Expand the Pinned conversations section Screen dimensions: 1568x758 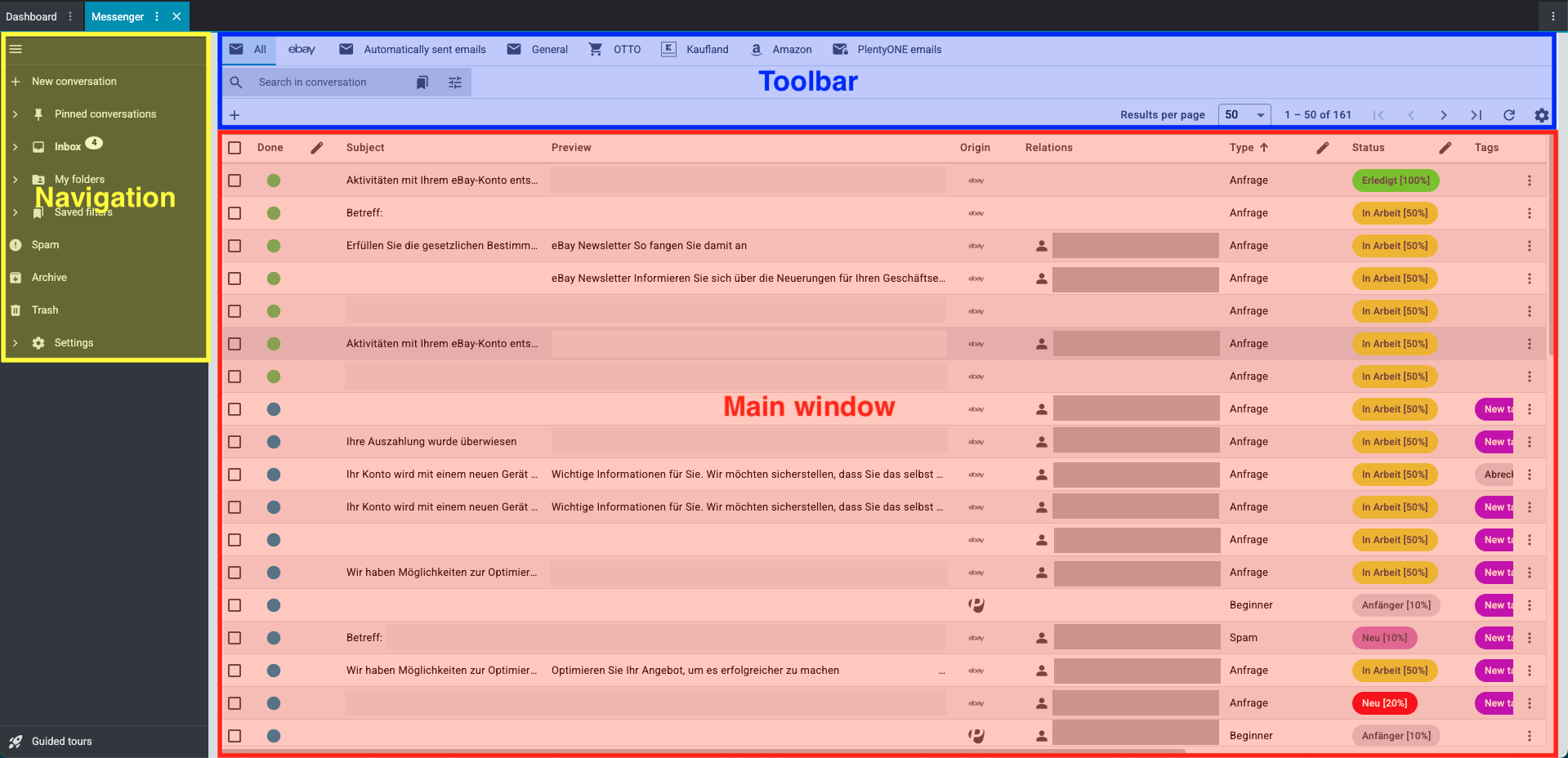tap(16, 114)
